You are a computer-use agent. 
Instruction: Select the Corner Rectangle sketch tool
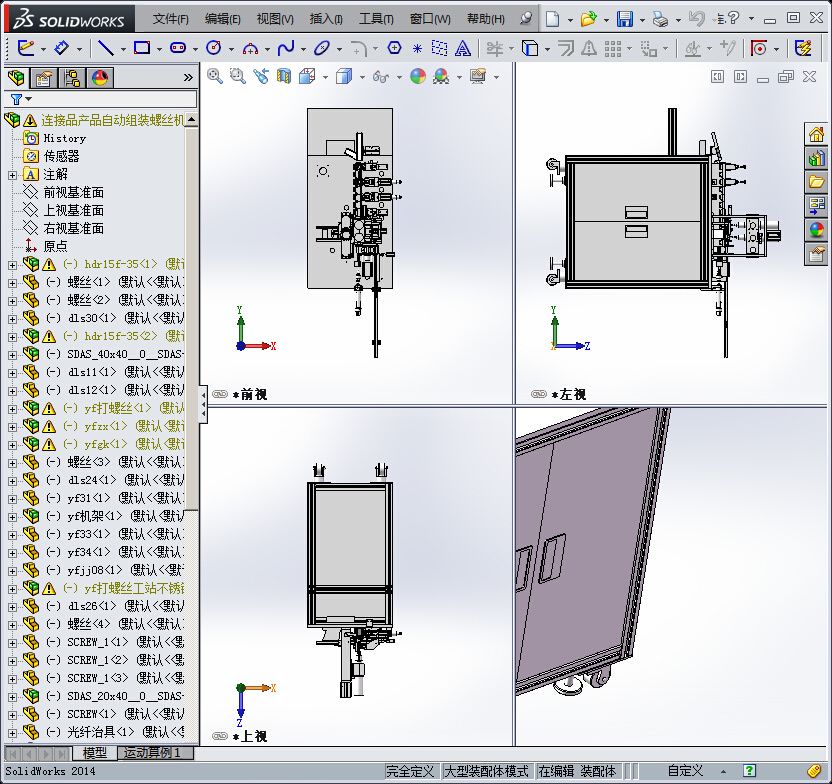coord(142,48)
